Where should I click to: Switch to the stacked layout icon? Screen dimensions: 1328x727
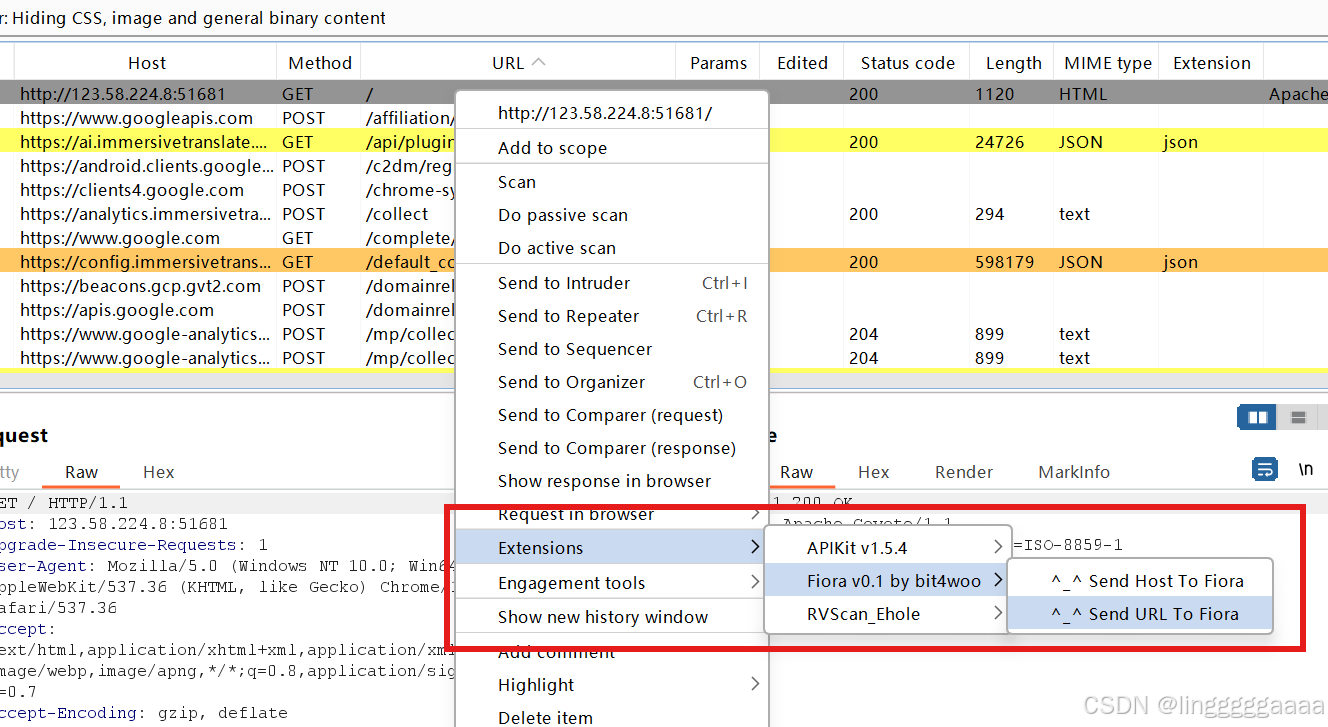pos(1298,417)
